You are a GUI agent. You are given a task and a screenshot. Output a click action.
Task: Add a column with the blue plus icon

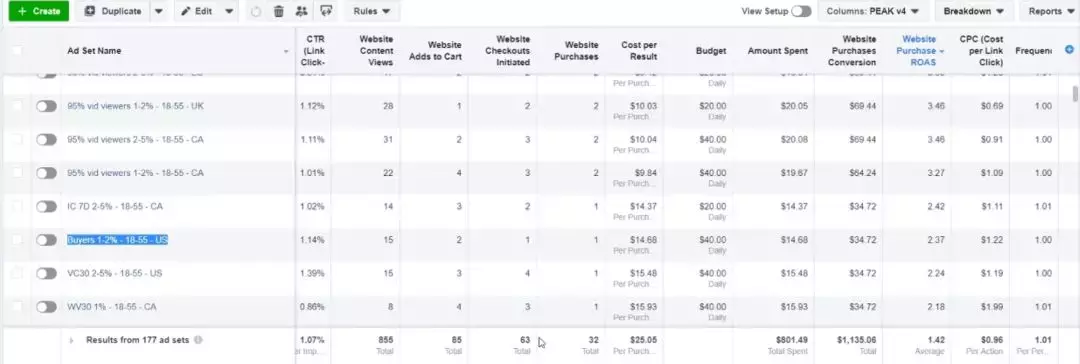(1070, 50)
